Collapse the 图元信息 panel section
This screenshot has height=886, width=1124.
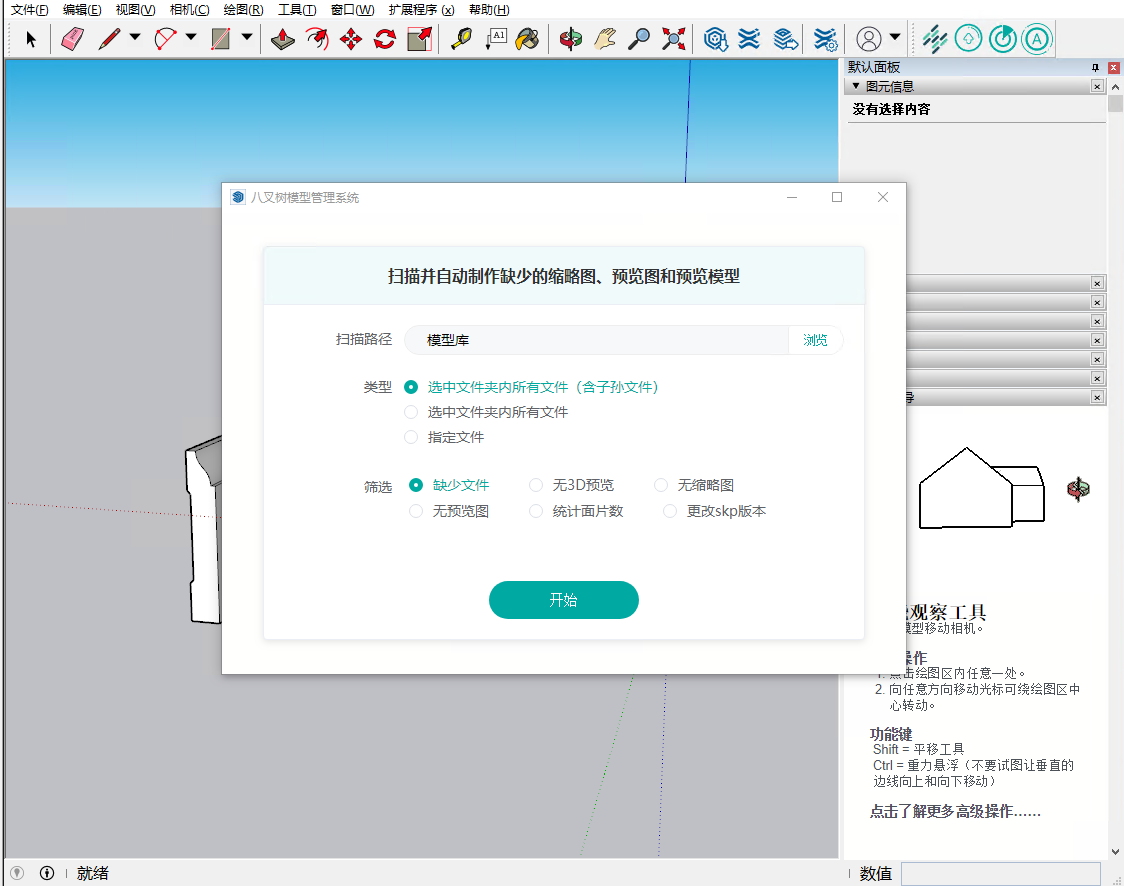(x=855, y=86)
